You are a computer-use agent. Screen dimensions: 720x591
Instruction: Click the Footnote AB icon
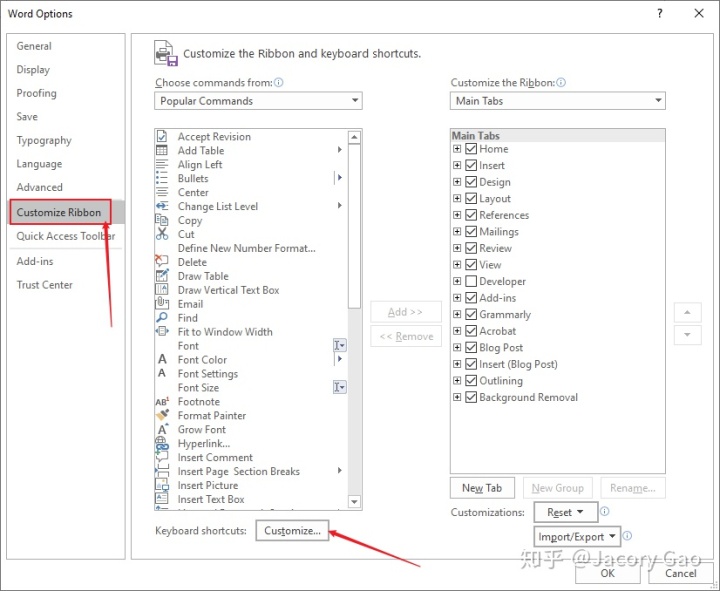(x=162, y=402)
